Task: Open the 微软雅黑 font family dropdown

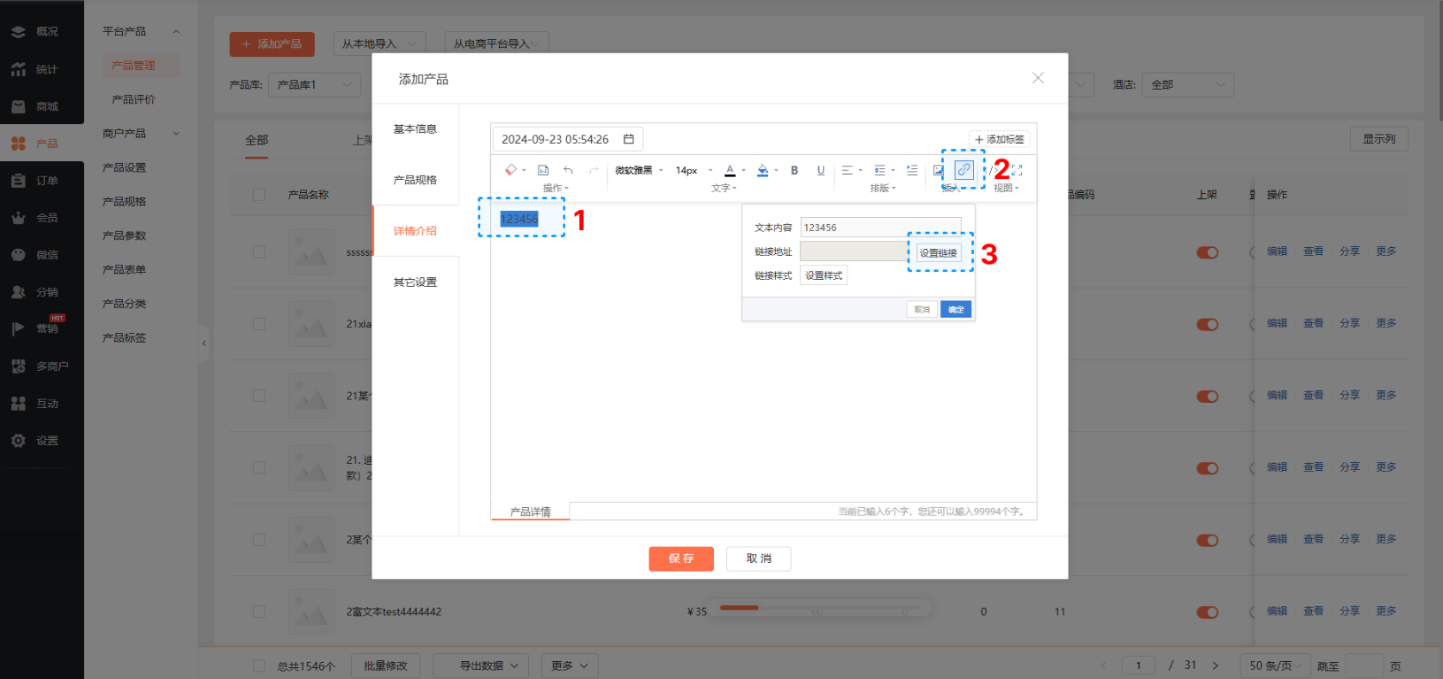Action: pos(639,170)
